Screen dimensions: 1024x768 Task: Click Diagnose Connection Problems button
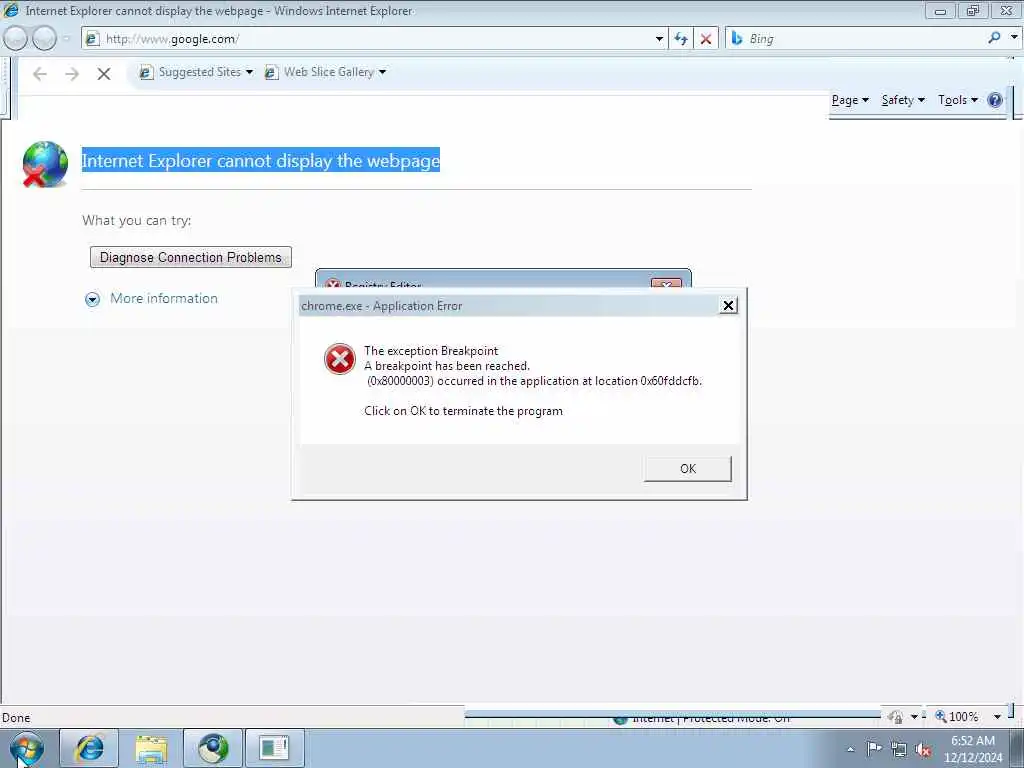point(191,257)
